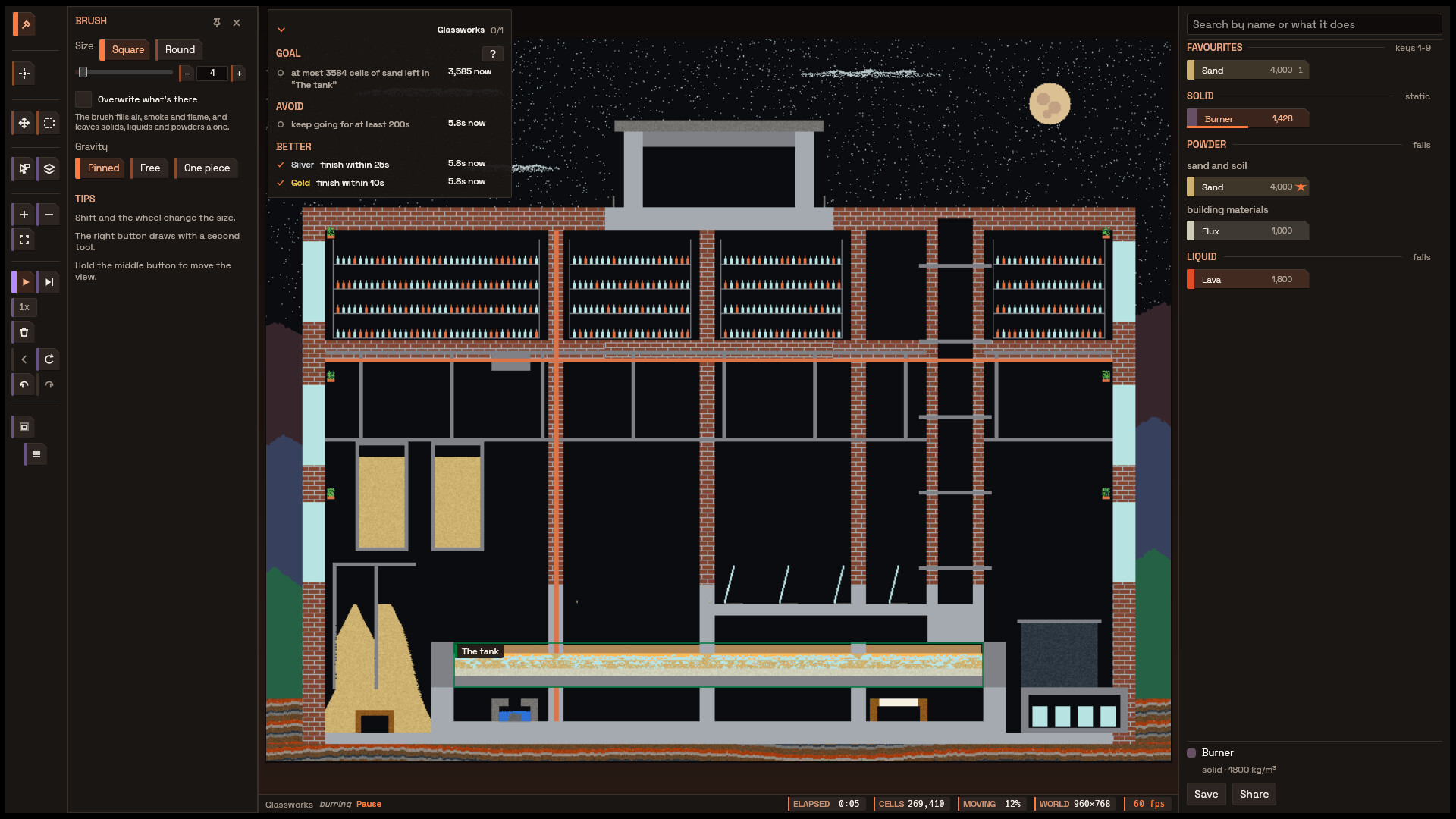
Task: Choose the Round brush shape
Action: tap(180, 50)
